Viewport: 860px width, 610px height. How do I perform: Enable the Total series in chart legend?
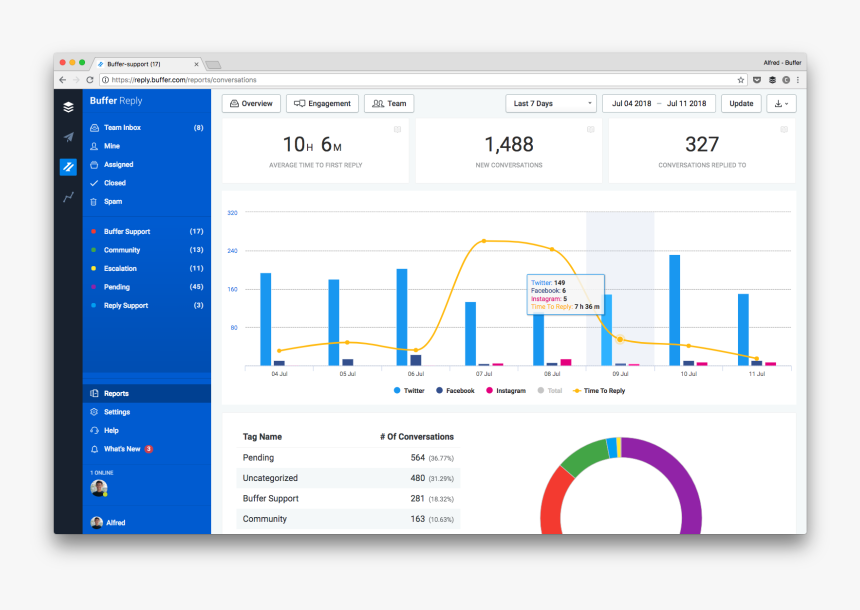pyautogui.click(x=550, y=391)
